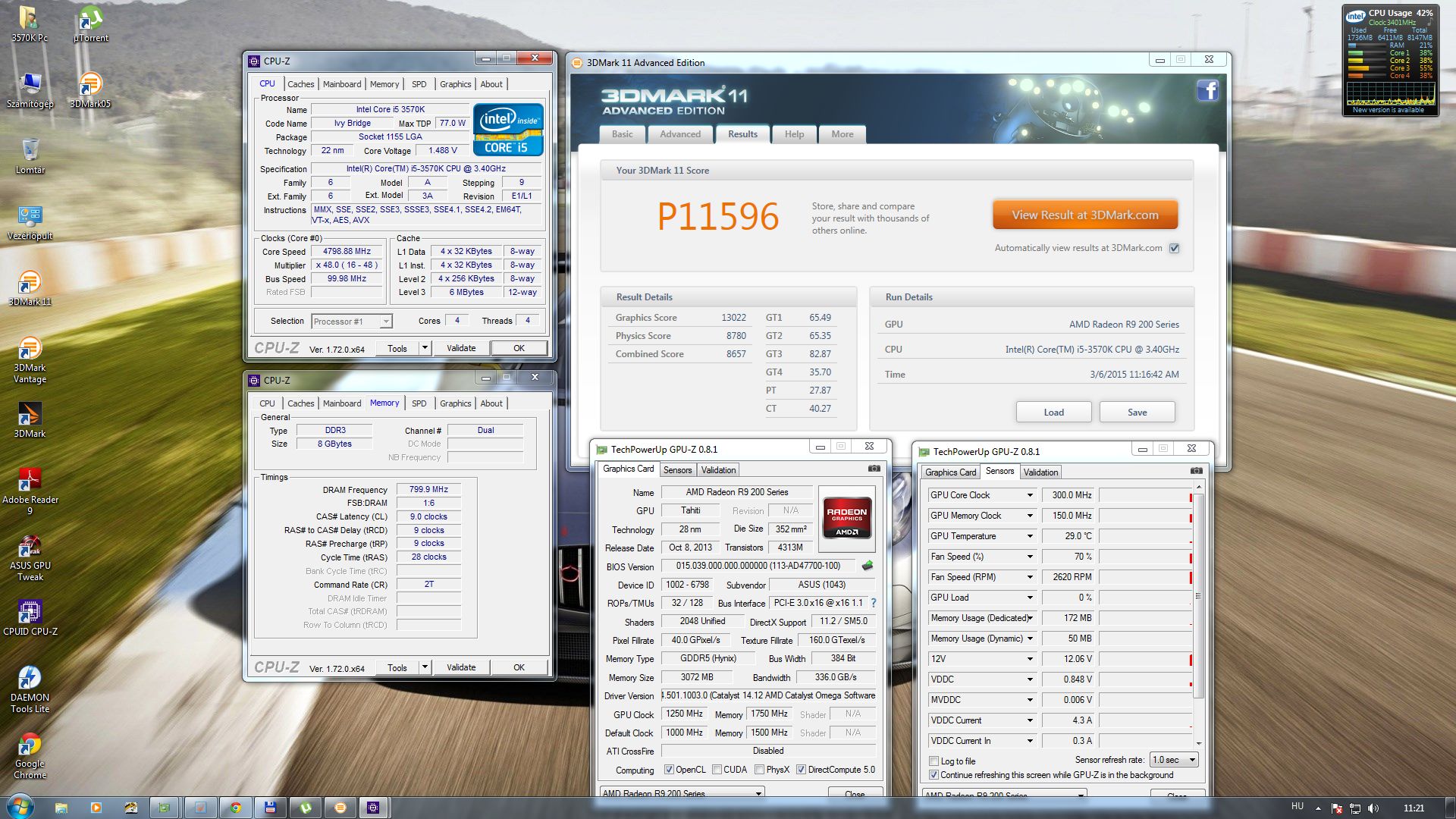This screenshot has width=1456, height=819.
Task: Click the Facebook icon in 3DMark header
Action: [x=1207, y=91]
